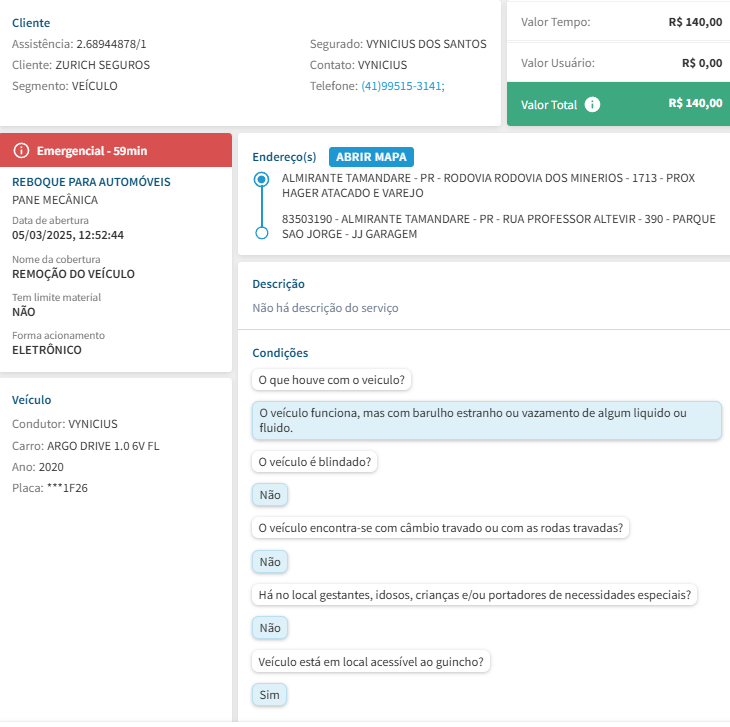The width and height of the screenshot is (730, 727).
Task: Click 'Não' answer under veículo blindado question
Action: click(270, 494)
